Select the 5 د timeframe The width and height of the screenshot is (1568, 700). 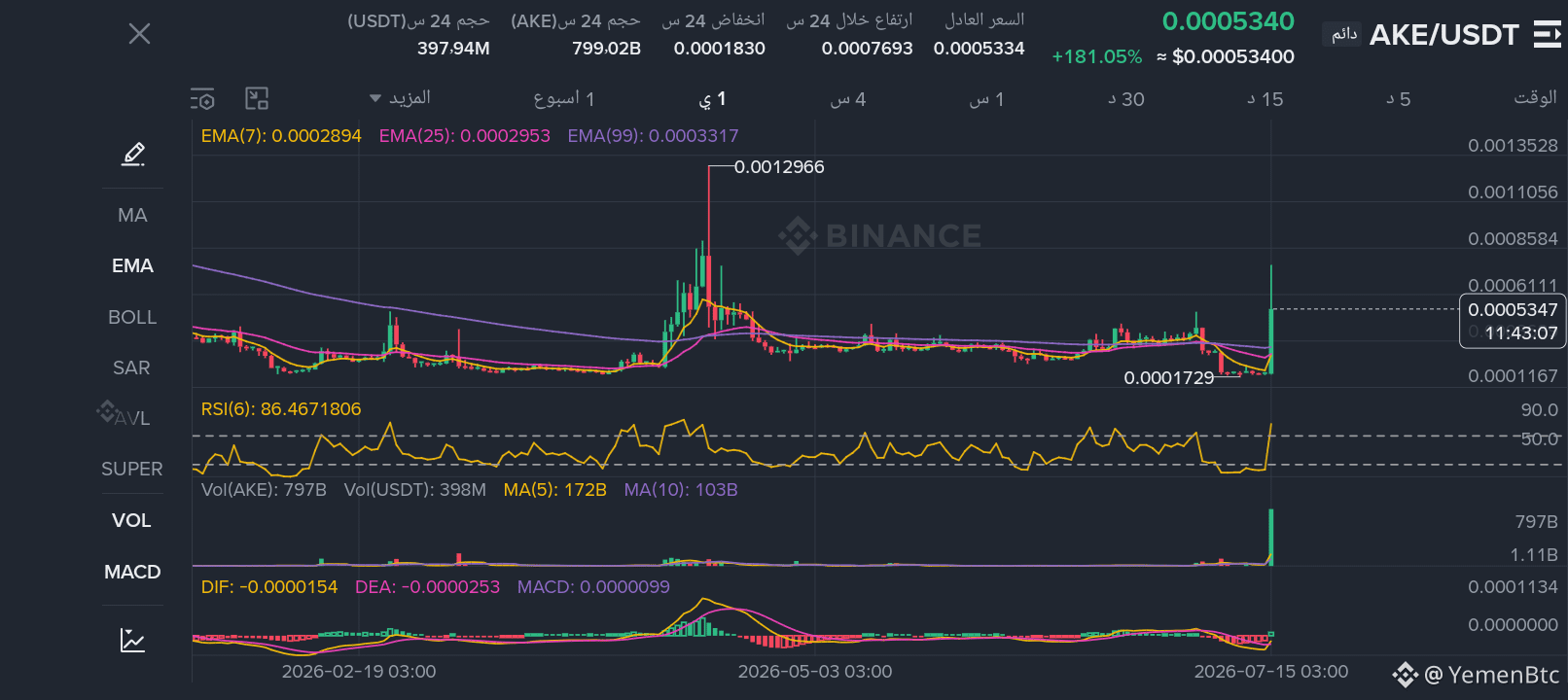(x=1399, y=99)
